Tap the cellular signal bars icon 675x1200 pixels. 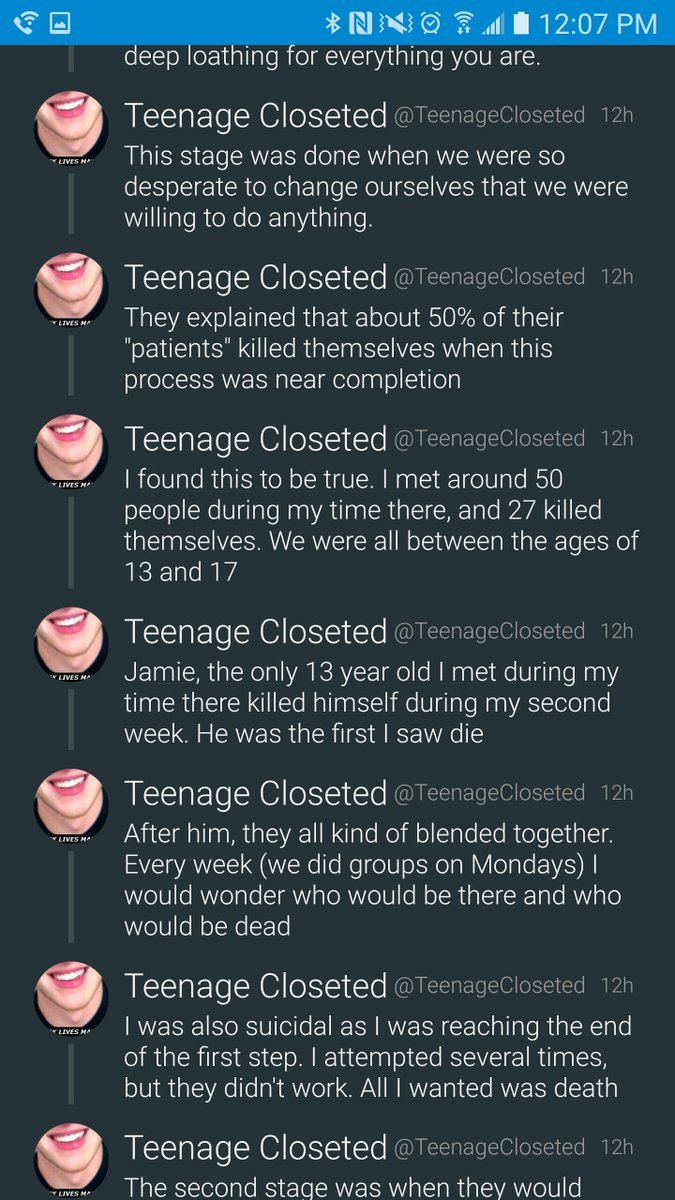[x=494, y=21]
